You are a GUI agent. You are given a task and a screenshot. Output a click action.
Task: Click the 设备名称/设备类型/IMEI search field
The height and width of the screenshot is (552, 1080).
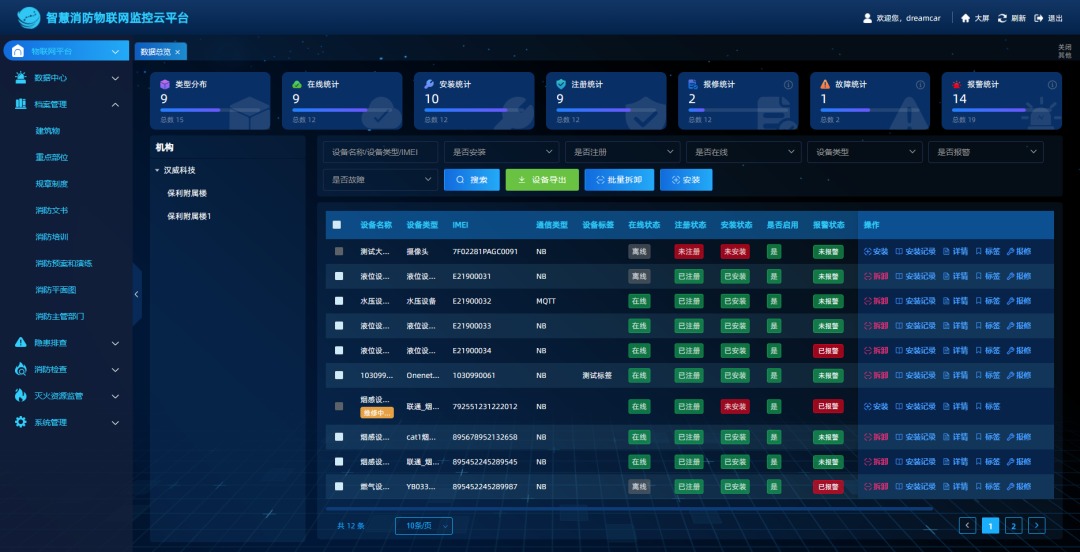pos(380,152)
